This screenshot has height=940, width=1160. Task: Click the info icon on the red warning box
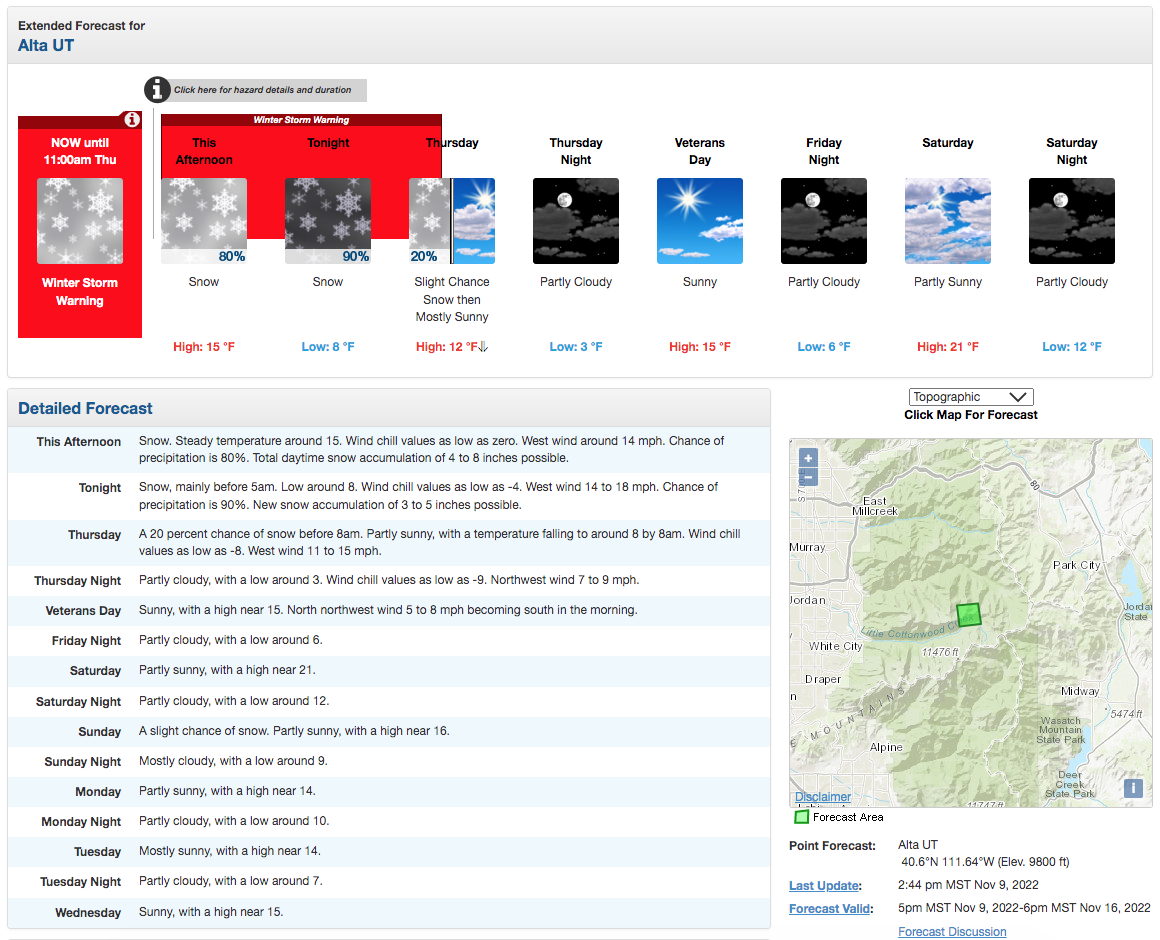point(132,119)
